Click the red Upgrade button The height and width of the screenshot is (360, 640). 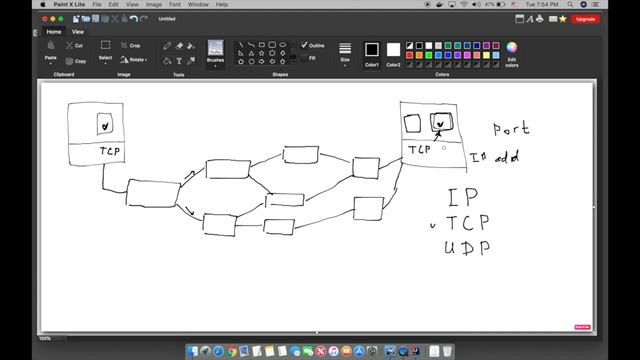585,19
